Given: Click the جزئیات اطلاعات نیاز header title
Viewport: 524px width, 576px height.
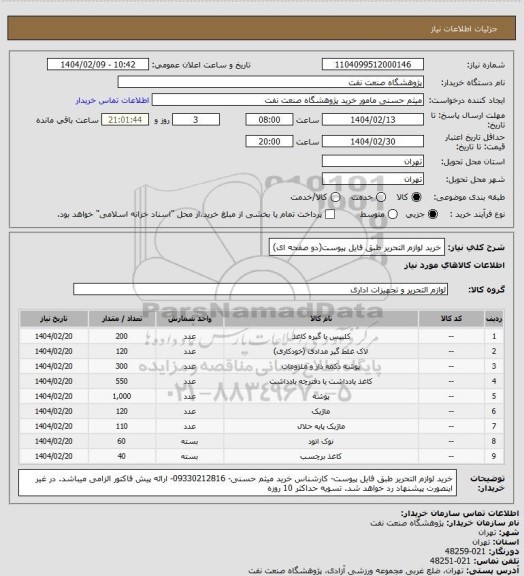Looking at the screenshot, I should (464, 29).
